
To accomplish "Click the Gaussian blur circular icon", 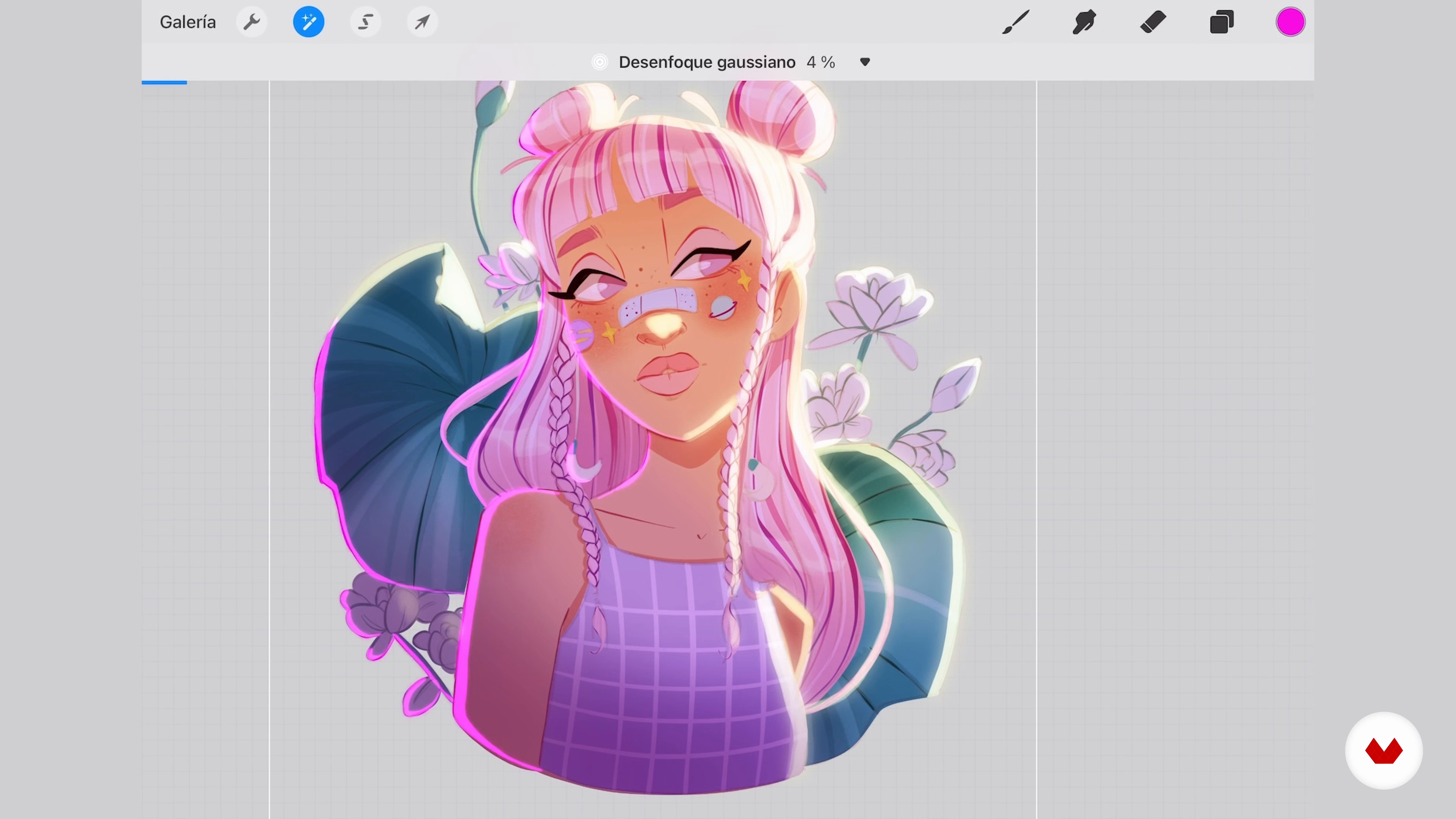I will coord(600,62).
